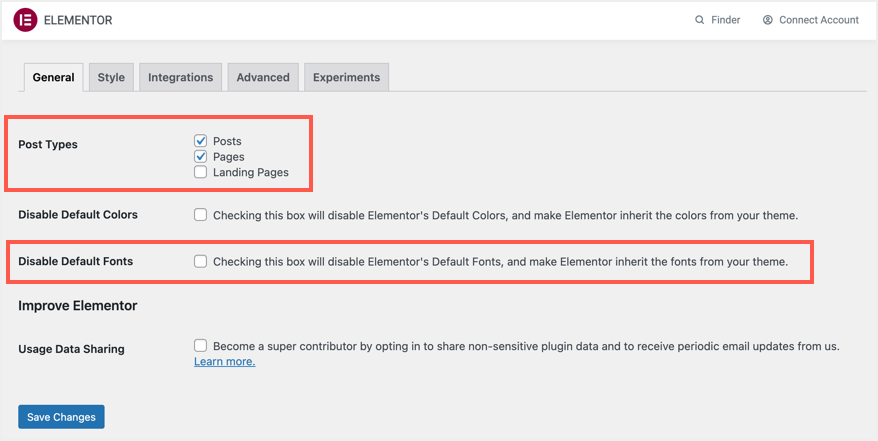Click the Connect Account link
This screenshot has width=878, height=441.
point(819,20)
